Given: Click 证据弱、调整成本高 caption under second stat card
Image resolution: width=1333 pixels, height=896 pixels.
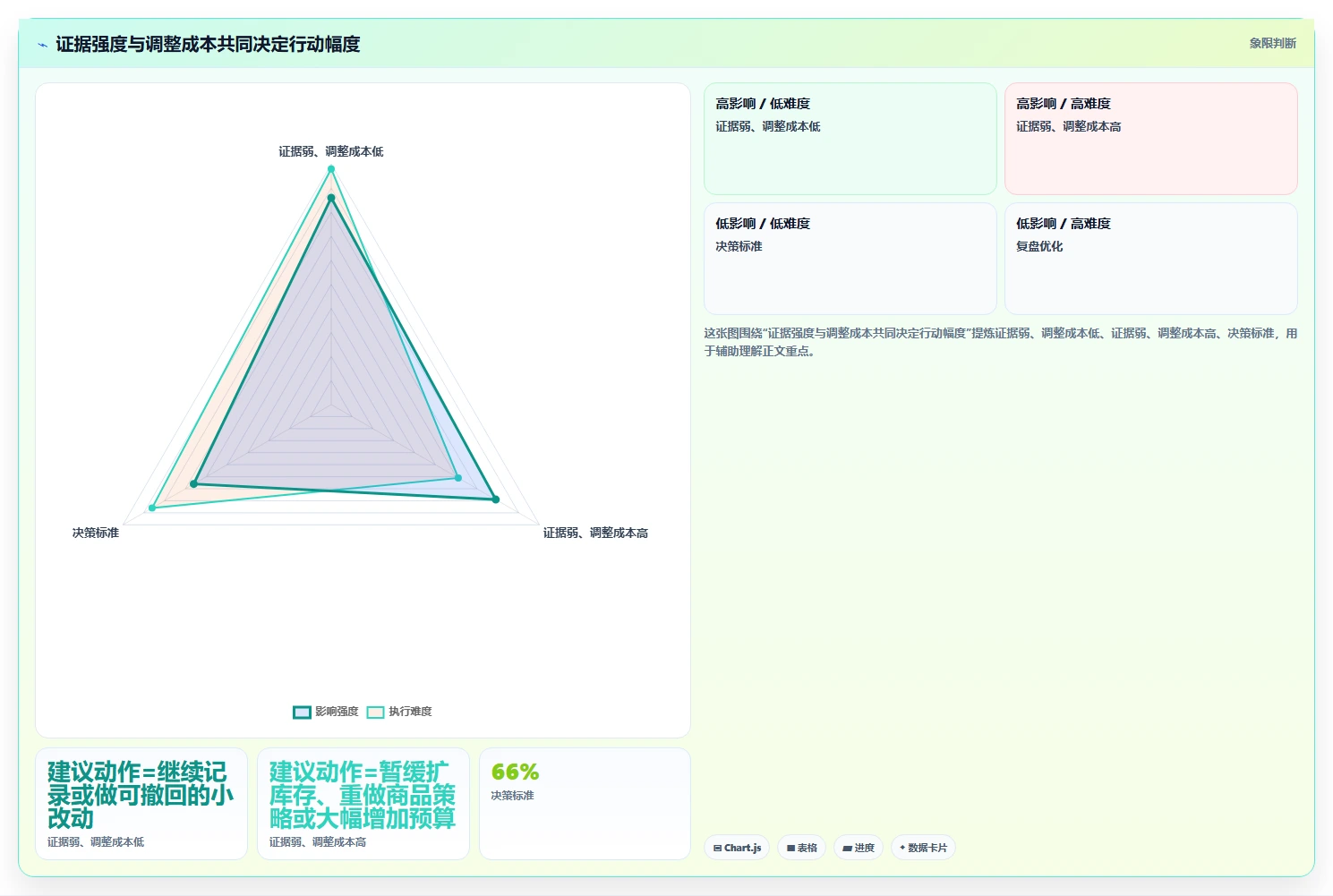Looking at the screenshot, I should click(x=318, y=842).
